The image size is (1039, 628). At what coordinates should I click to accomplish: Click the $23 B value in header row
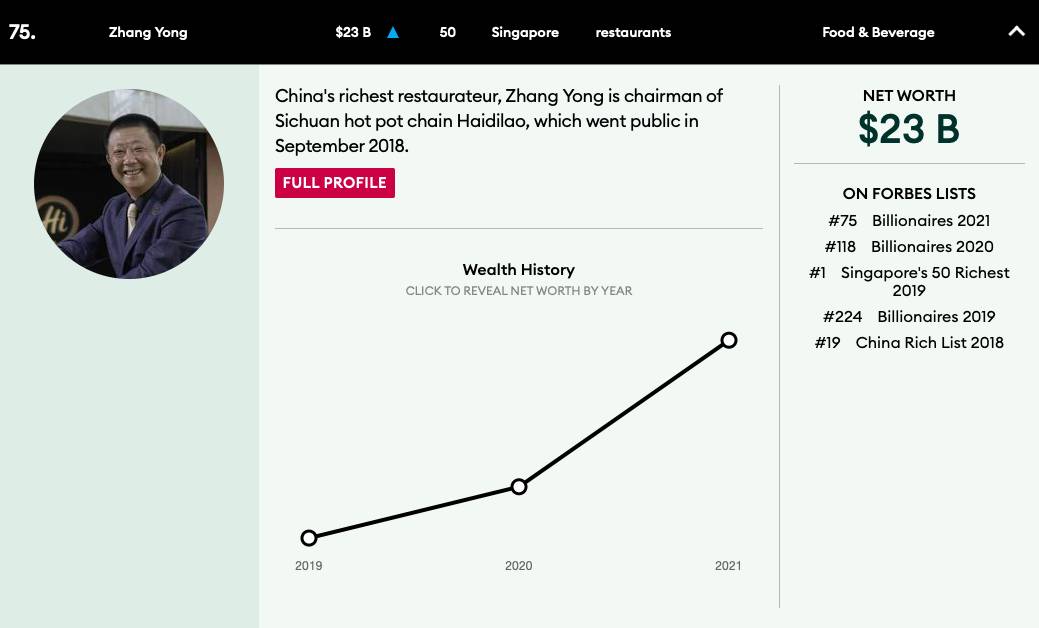[353, 32]
